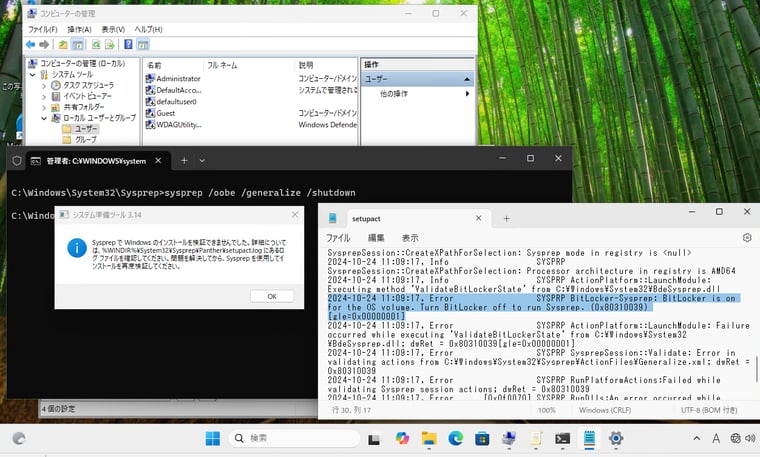Add a new tab in Terminal

[x=184, y=160]
